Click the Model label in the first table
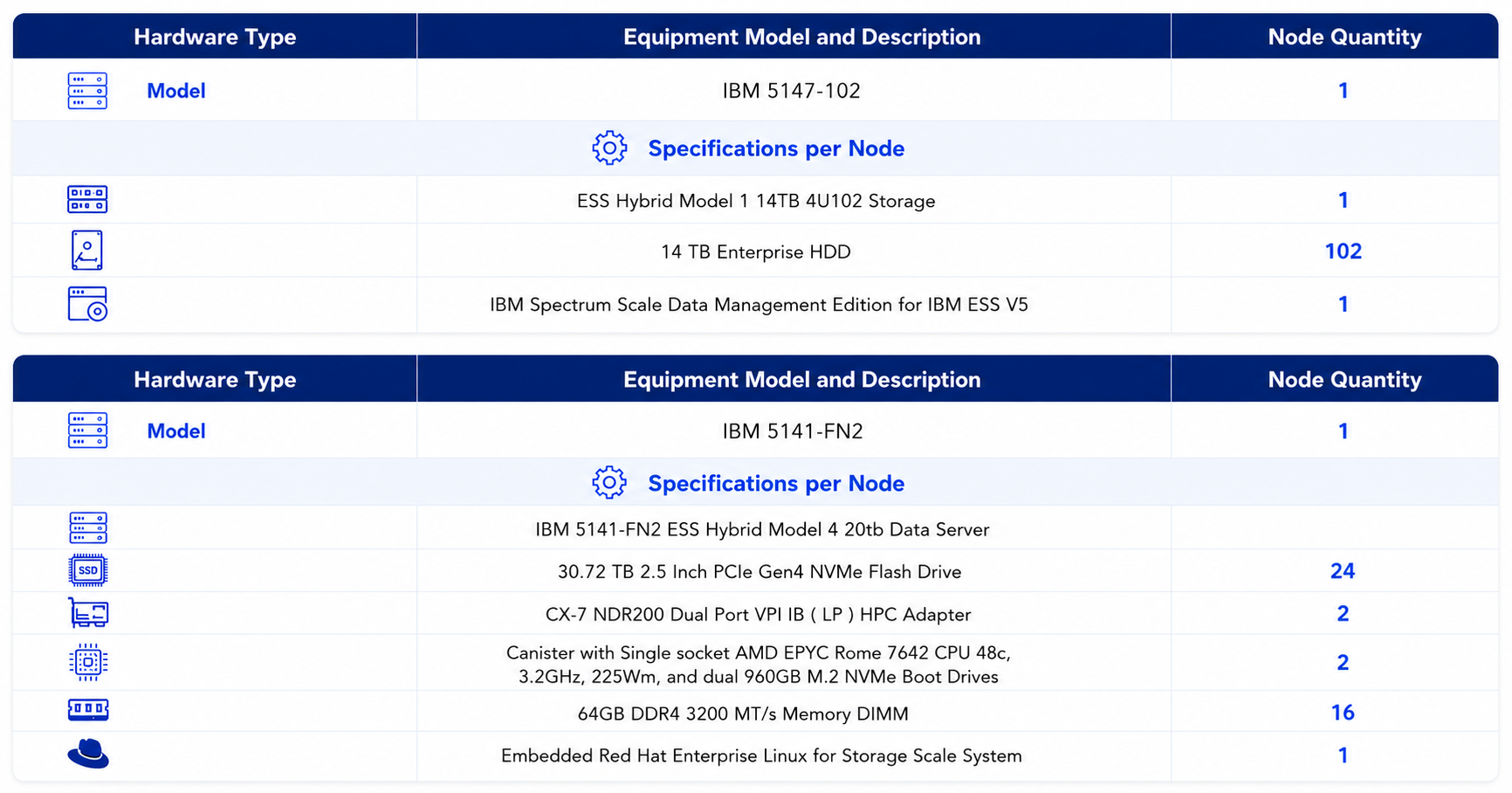This screenshot has width=1512, height=793. click(x=176, y=91)
